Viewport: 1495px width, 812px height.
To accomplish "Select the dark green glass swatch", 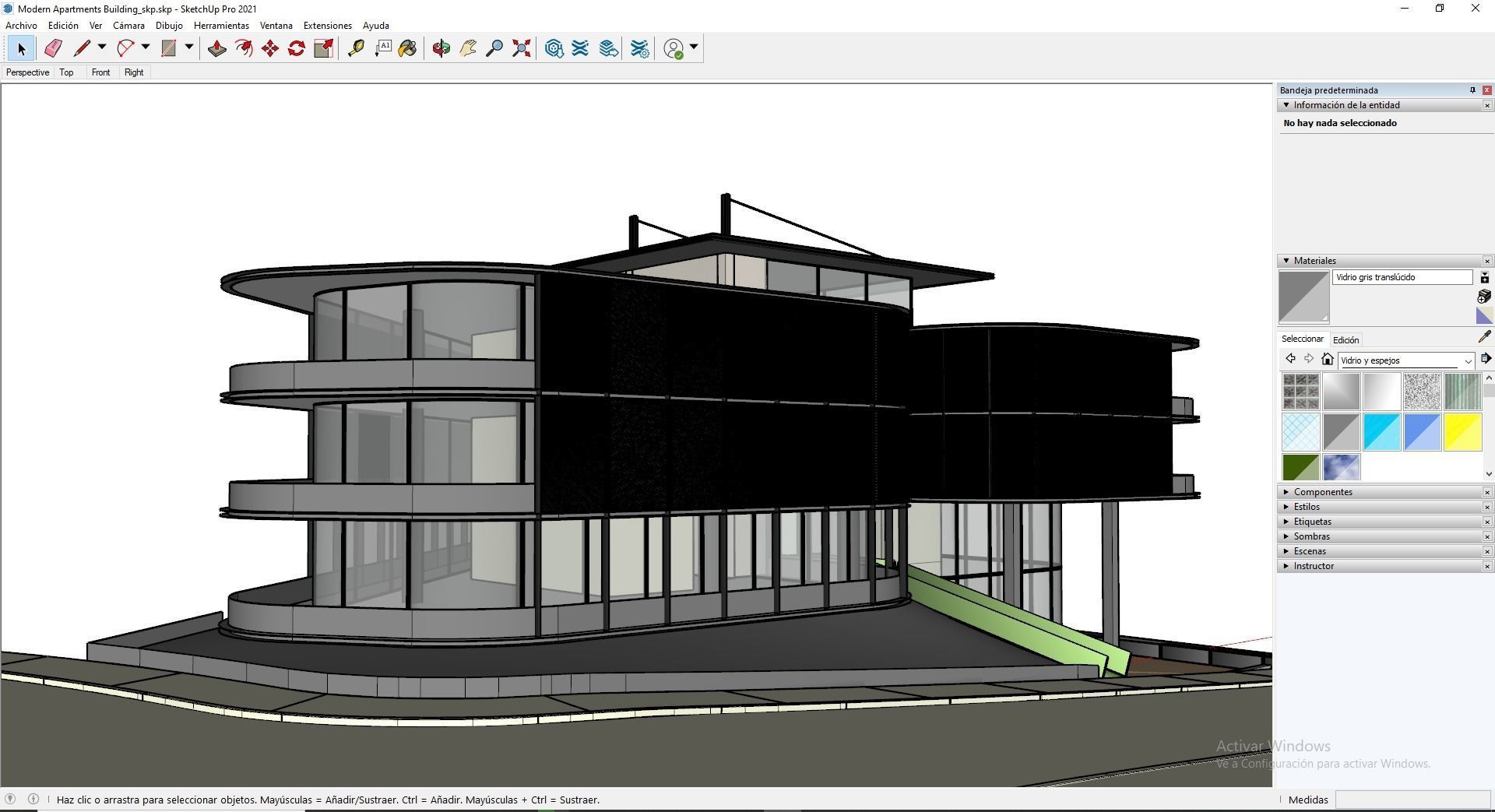I will pos(1301,467).
